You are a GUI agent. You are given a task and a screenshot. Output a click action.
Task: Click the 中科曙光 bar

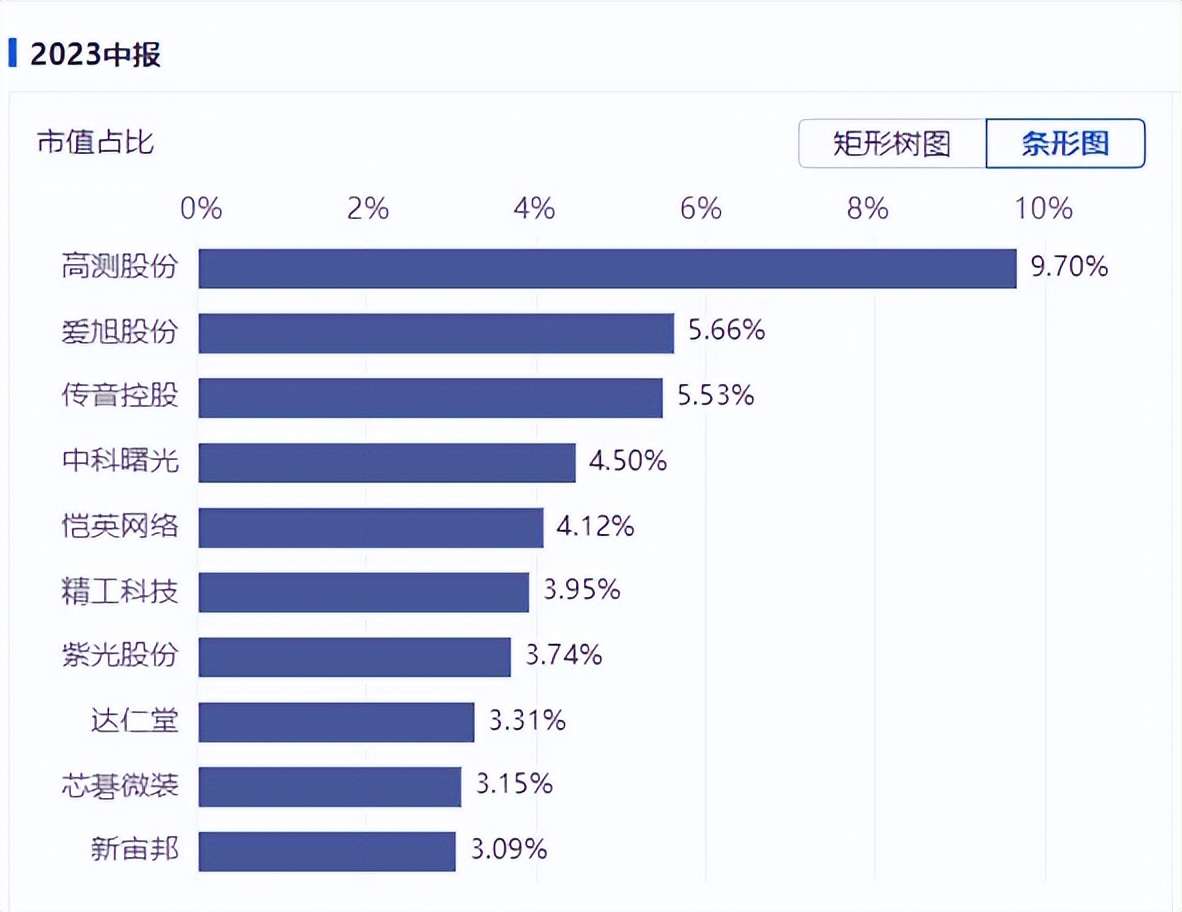tap(387, 462)
